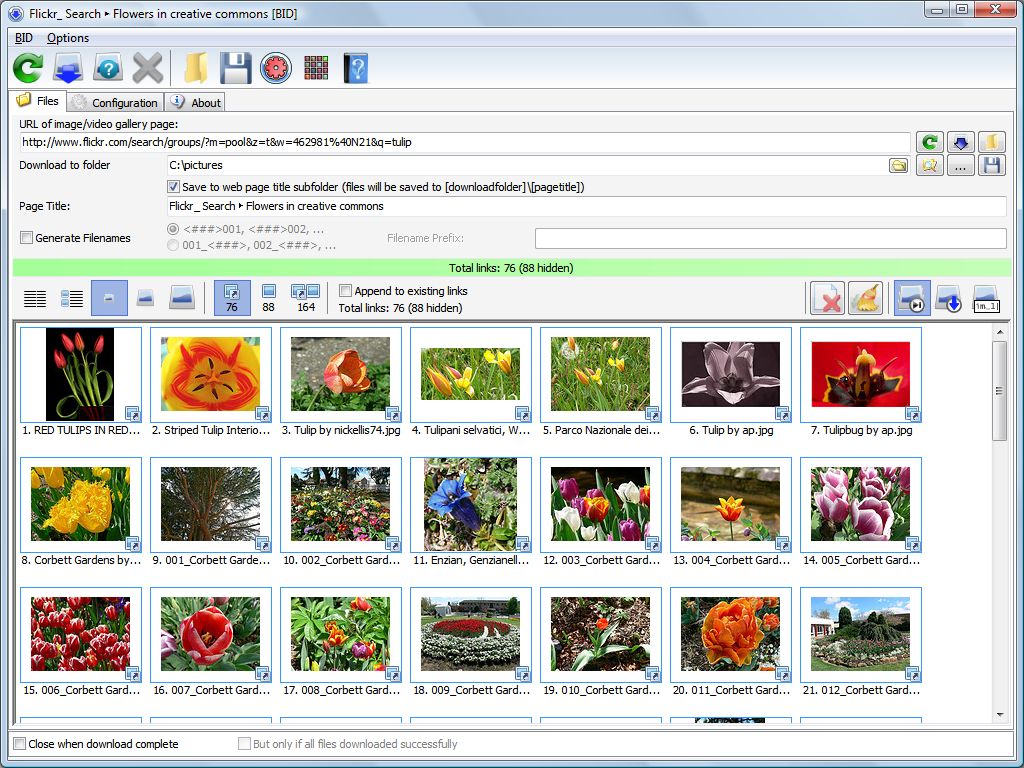
Task: Open the help book icon in toolbar
Action: click(x=355, y=68)
